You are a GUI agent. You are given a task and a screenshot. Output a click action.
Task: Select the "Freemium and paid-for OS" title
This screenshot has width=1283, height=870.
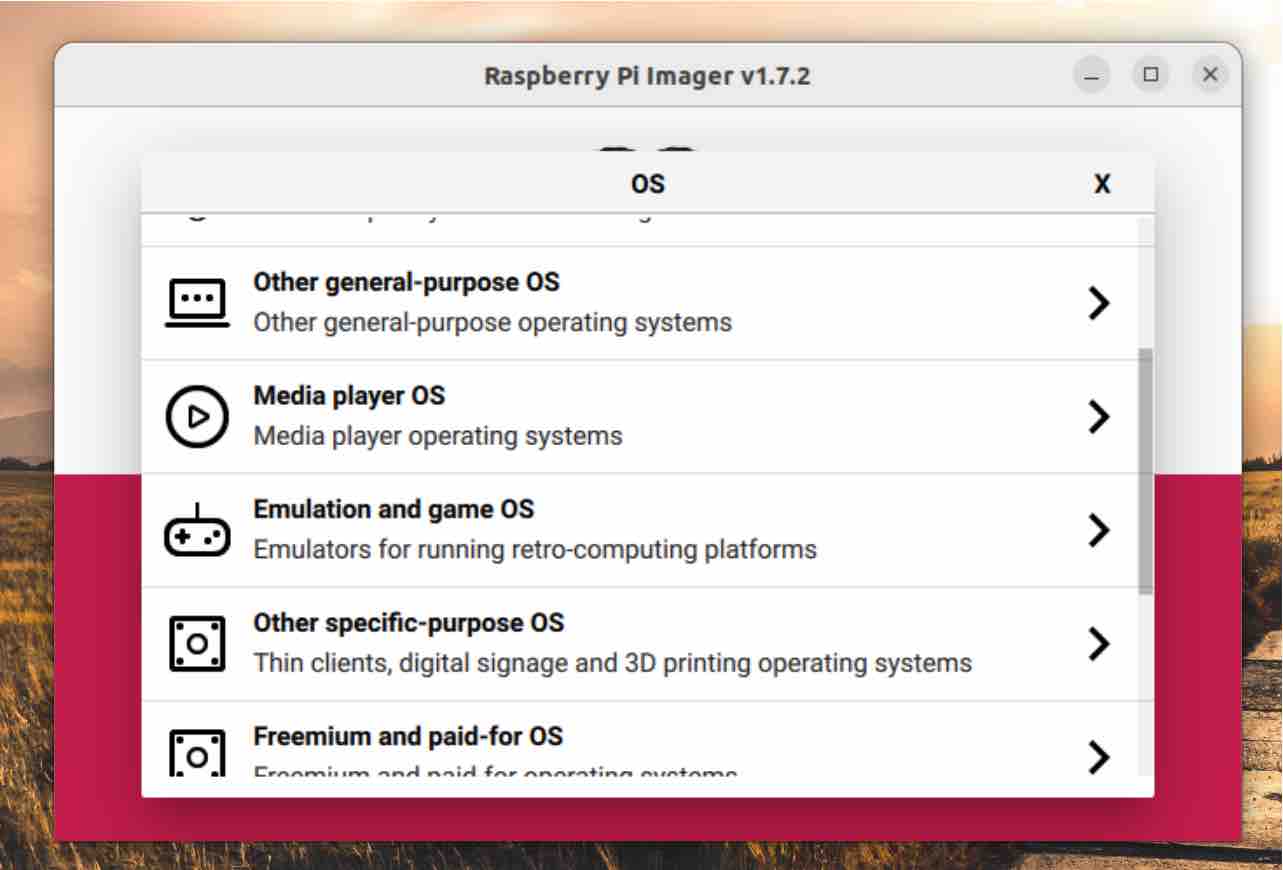[408, 736]
